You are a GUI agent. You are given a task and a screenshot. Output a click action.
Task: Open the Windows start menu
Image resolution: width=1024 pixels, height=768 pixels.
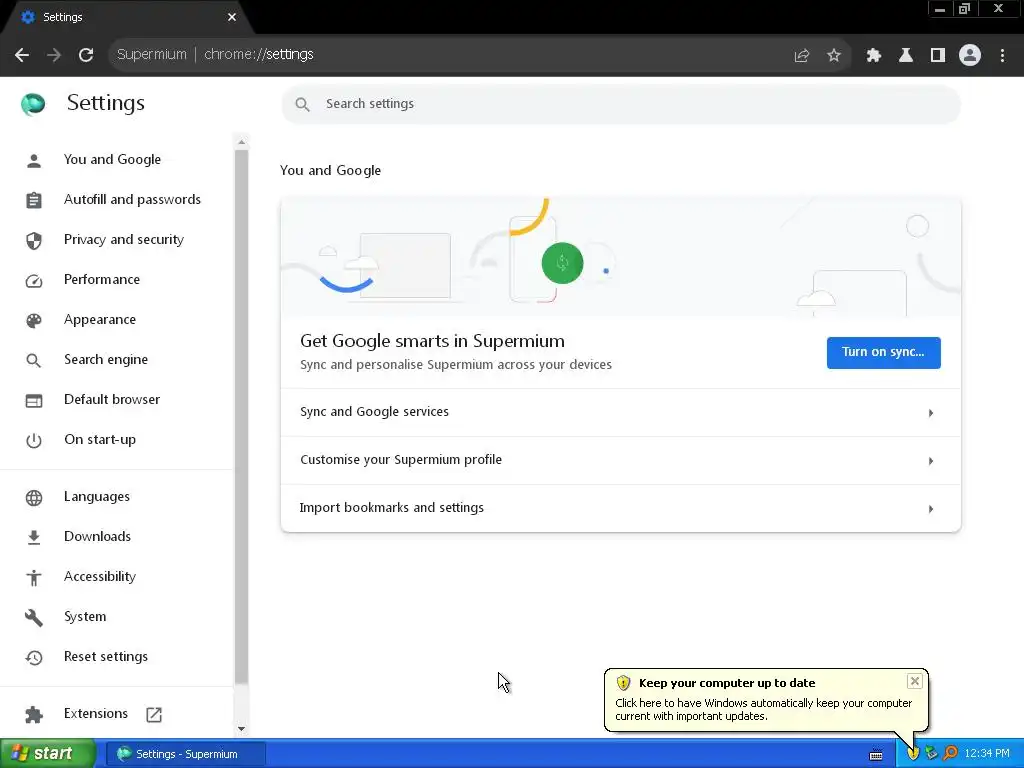47,754
